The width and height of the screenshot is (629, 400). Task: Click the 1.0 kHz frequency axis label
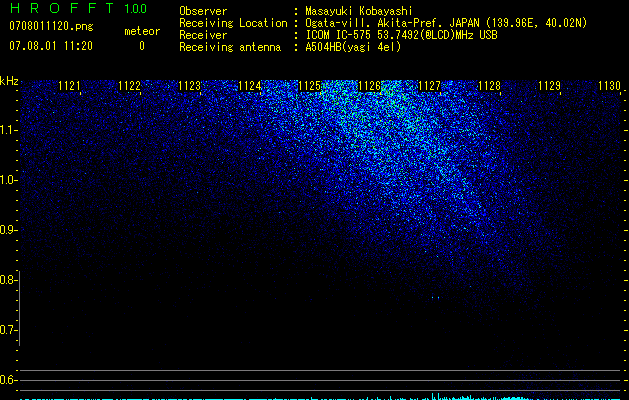tap(8, 180)
